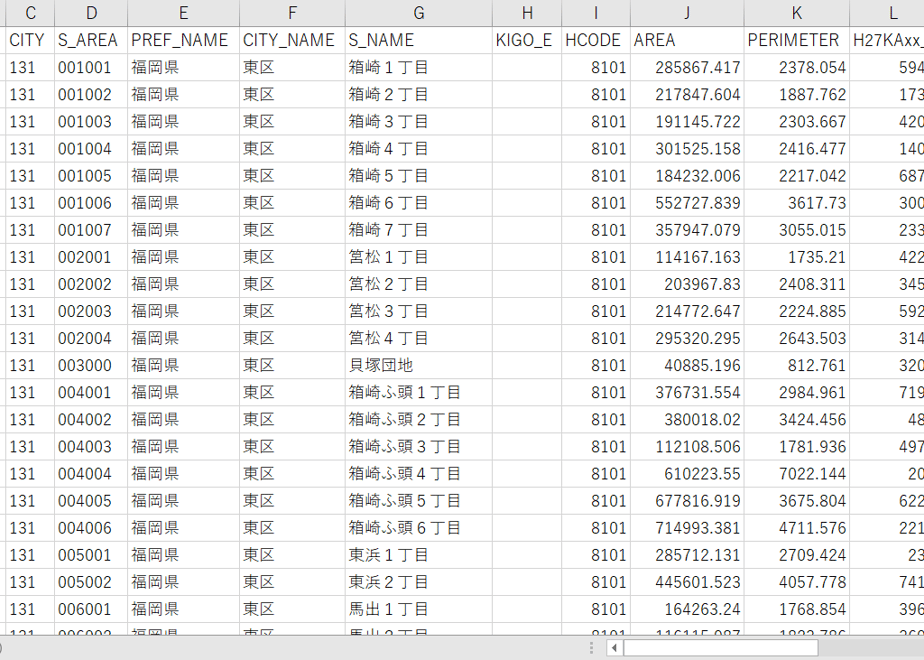Click the horizontal scrollbar thumb
The image size is (924, 660).
click(x=721, y=648)
